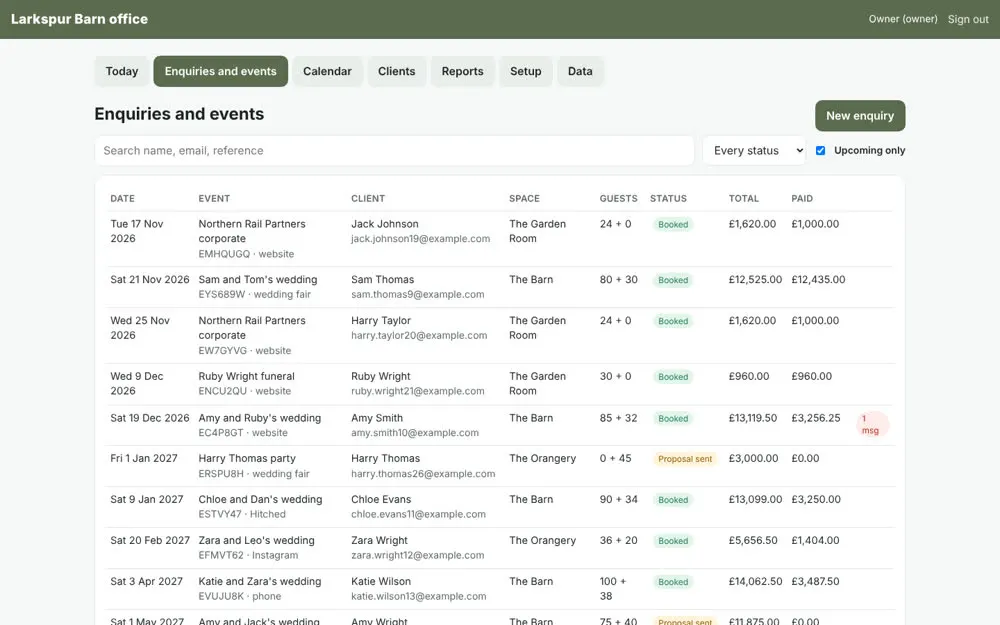Click date Fri 1 Jan 2027

[x=144, y=458]
